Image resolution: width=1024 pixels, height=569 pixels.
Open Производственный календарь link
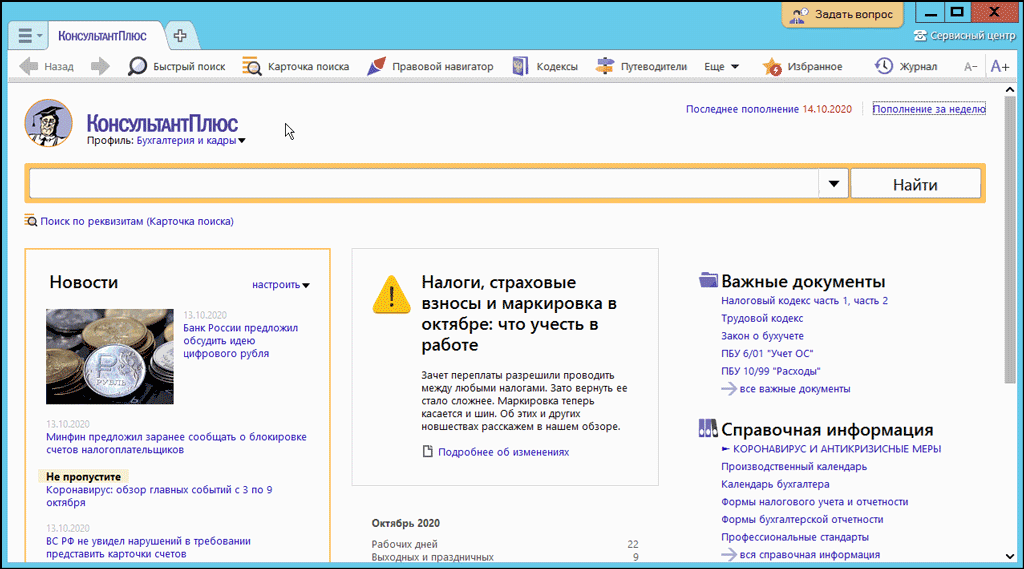(794, 466)
